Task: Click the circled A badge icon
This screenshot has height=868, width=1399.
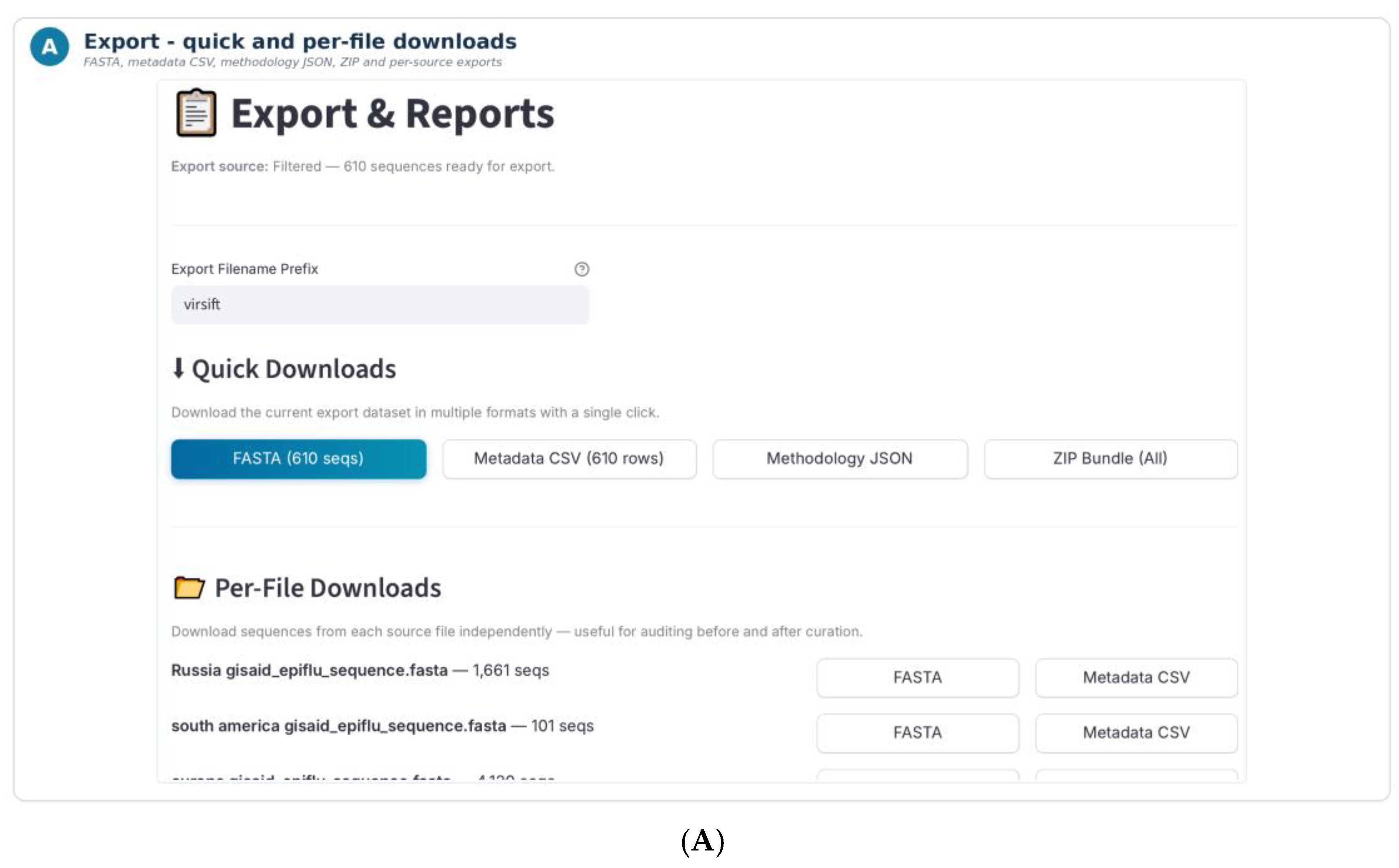Action: coord(49,46)
